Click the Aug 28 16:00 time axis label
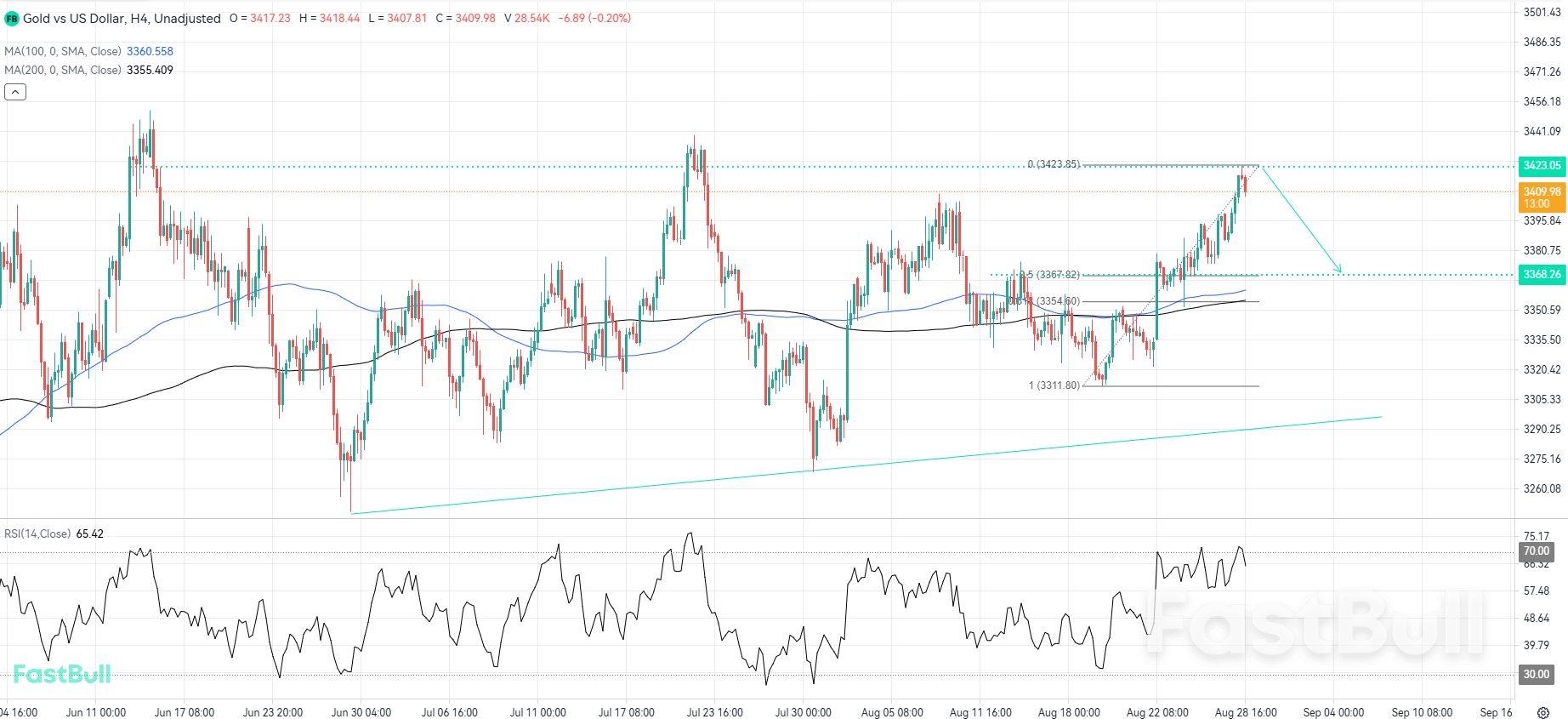Image resolution: width=1568 pixels, height=719 pixels. (1246, 713)
